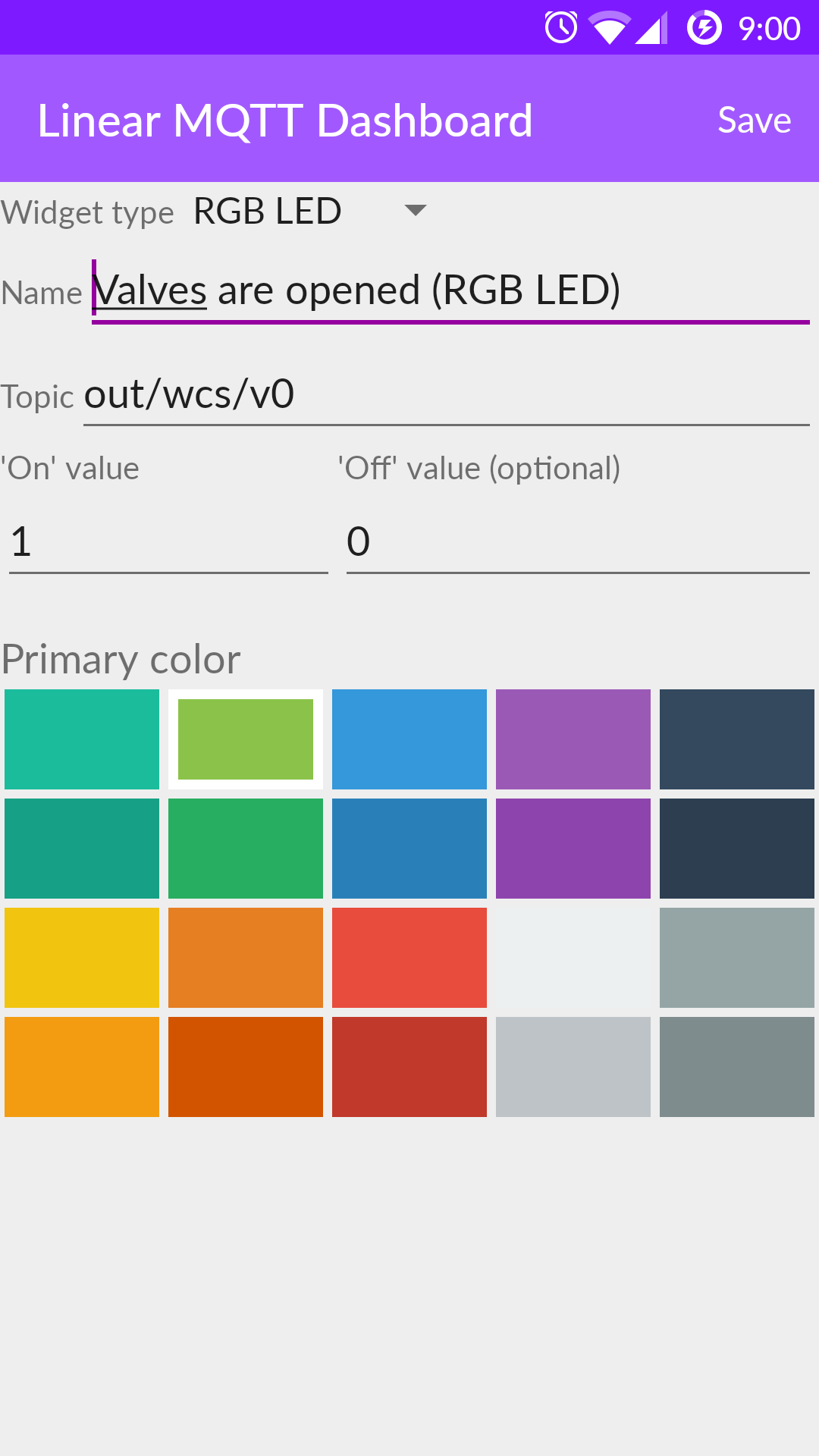Tap the battery charging status icon
The image size is (819, 1456).
(704, 28)
